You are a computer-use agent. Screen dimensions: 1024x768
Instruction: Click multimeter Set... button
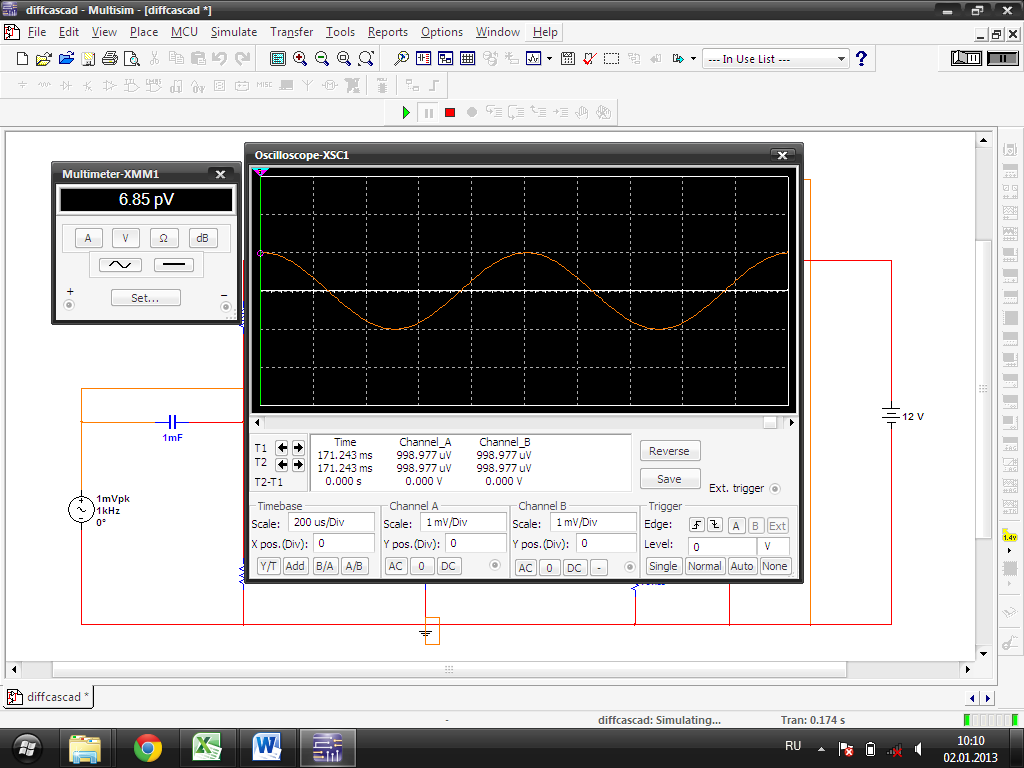click(x=145, y=298)
